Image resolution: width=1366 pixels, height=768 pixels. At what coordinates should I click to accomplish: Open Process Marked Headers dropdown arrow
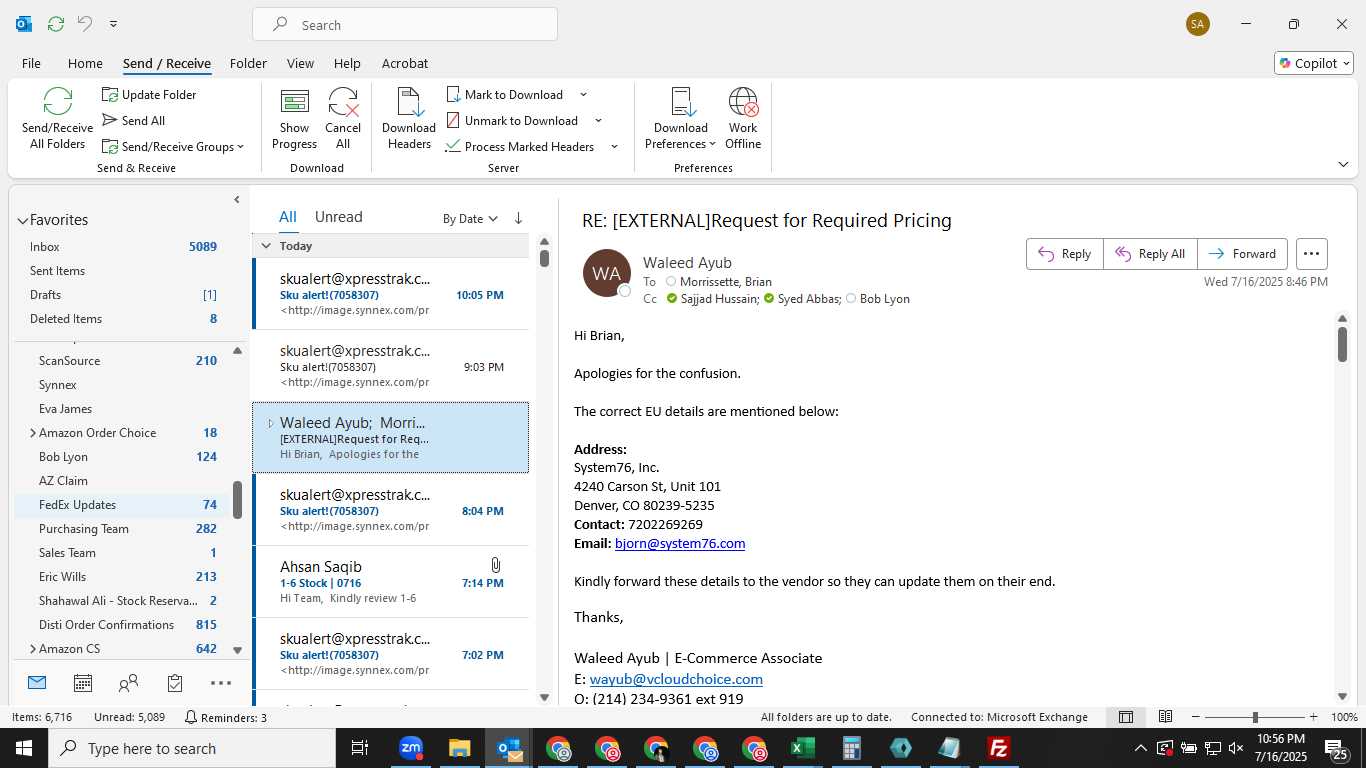tap(614, 147)
